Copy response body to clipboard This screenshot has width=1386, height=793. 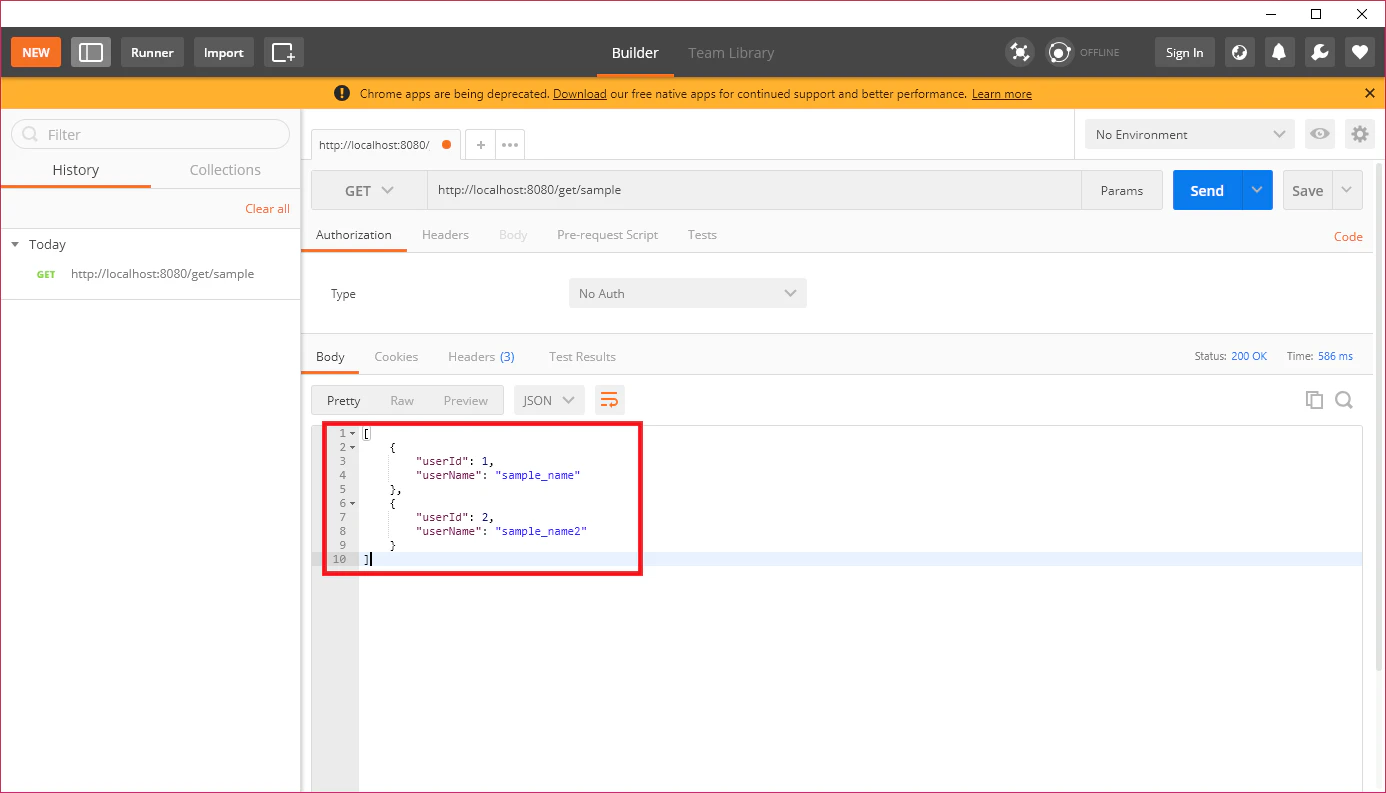1314,400
